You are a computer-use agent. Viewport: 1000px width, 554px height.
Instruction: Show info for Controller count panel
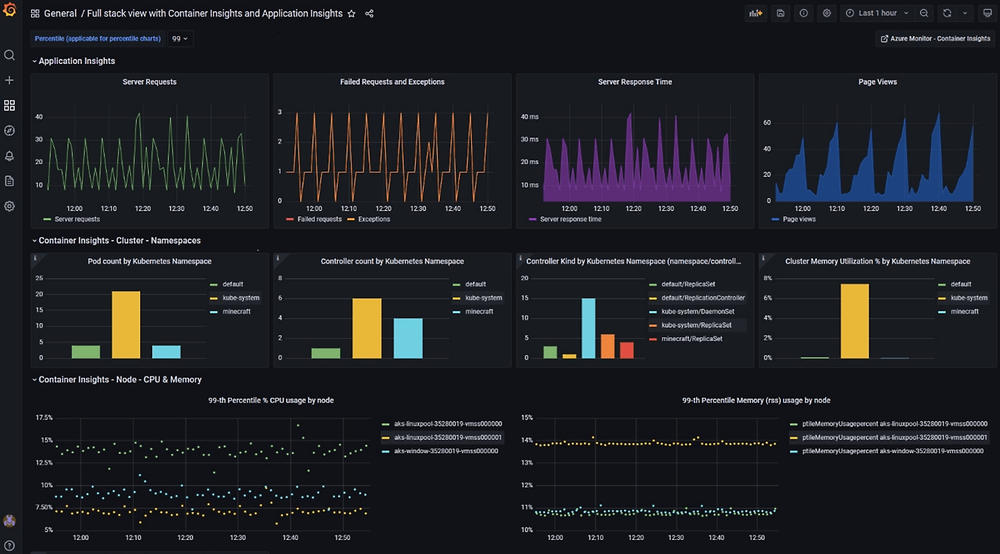(277, 258)
